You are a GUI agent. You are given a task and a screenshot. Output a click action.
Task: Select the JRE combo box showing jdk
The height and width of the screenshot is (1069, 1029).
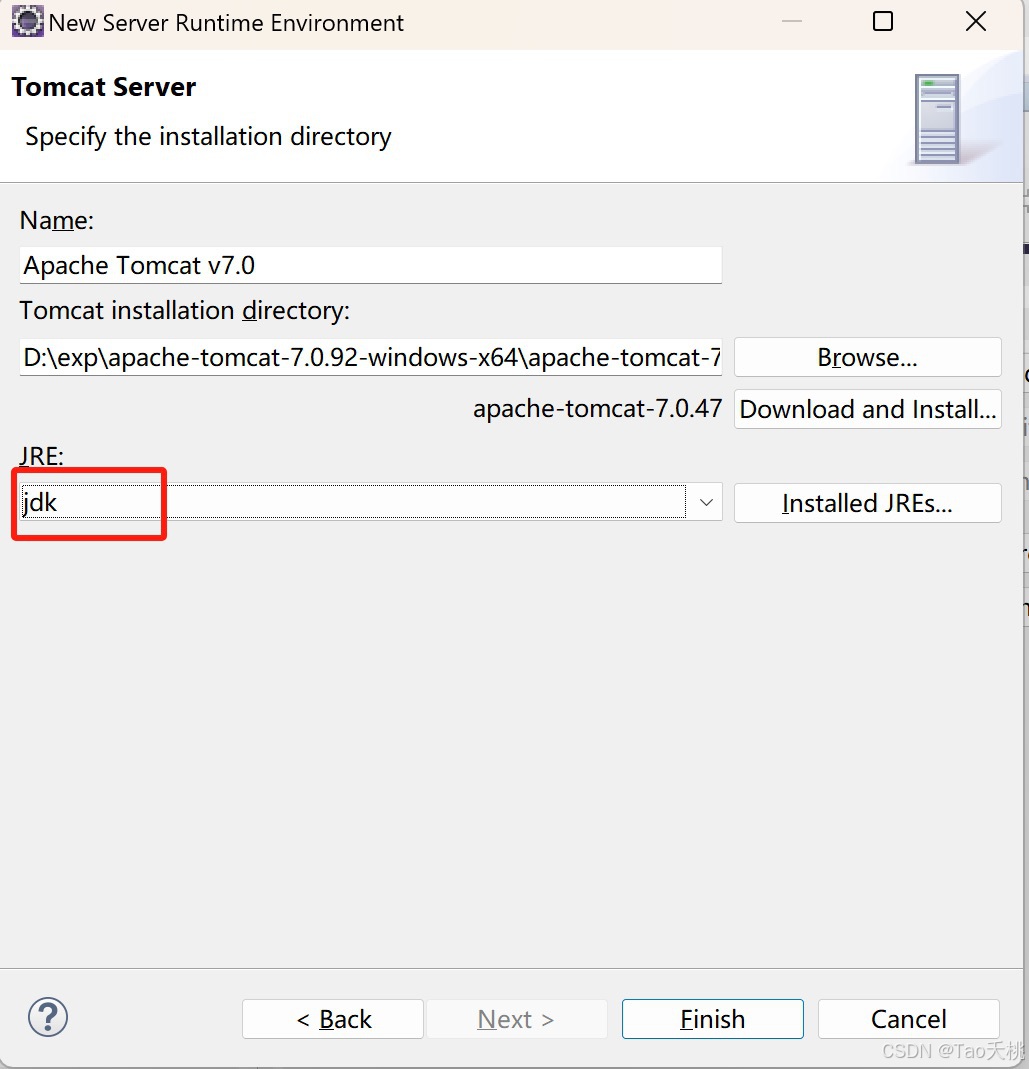pos(370,502)
